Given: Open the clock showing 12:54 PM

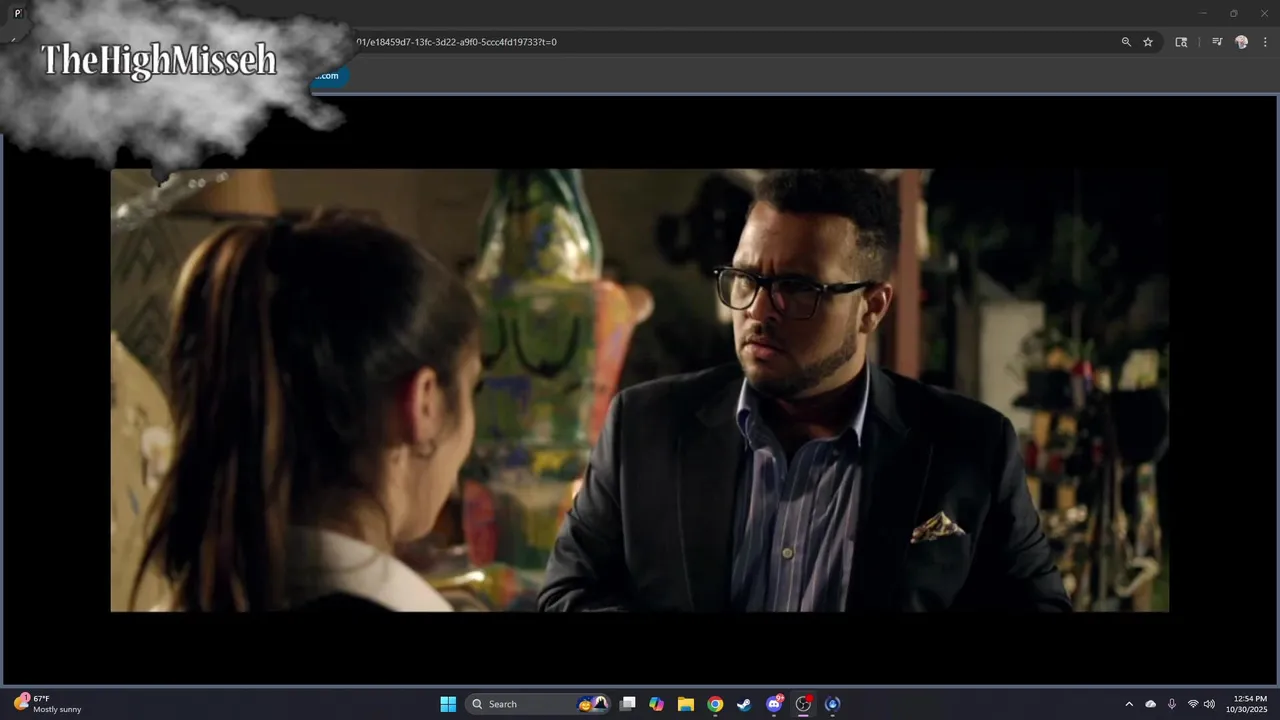Looking at the screenshot, I should click(1247, 704).
